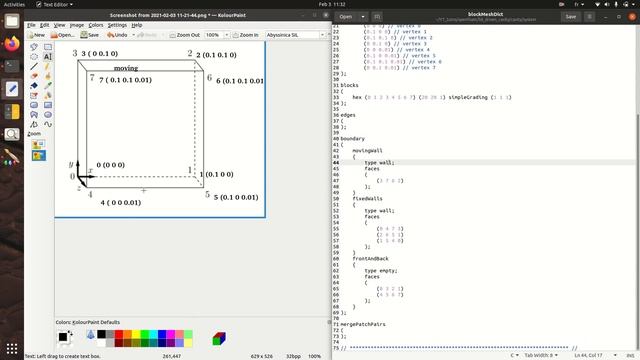Screen dimensions: 640x360
Task: Select the Spraycan tool
Action: (x=48, y=96)
